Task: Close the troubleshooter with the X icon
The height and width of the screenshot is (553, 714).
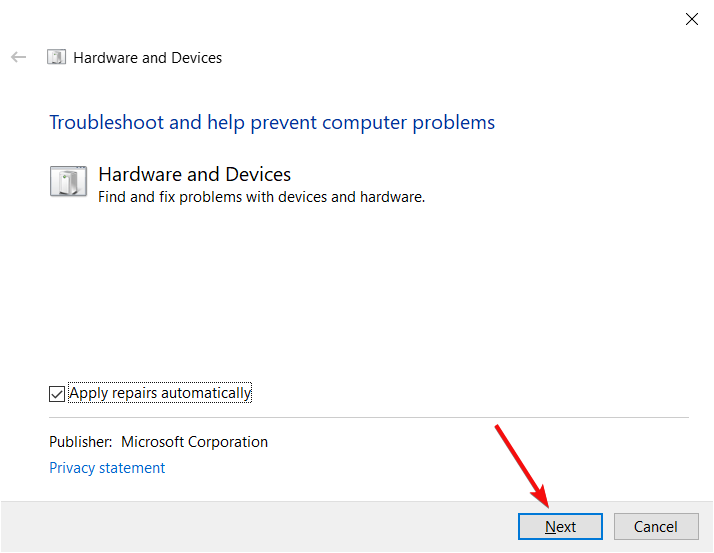Action: (692, 19)
